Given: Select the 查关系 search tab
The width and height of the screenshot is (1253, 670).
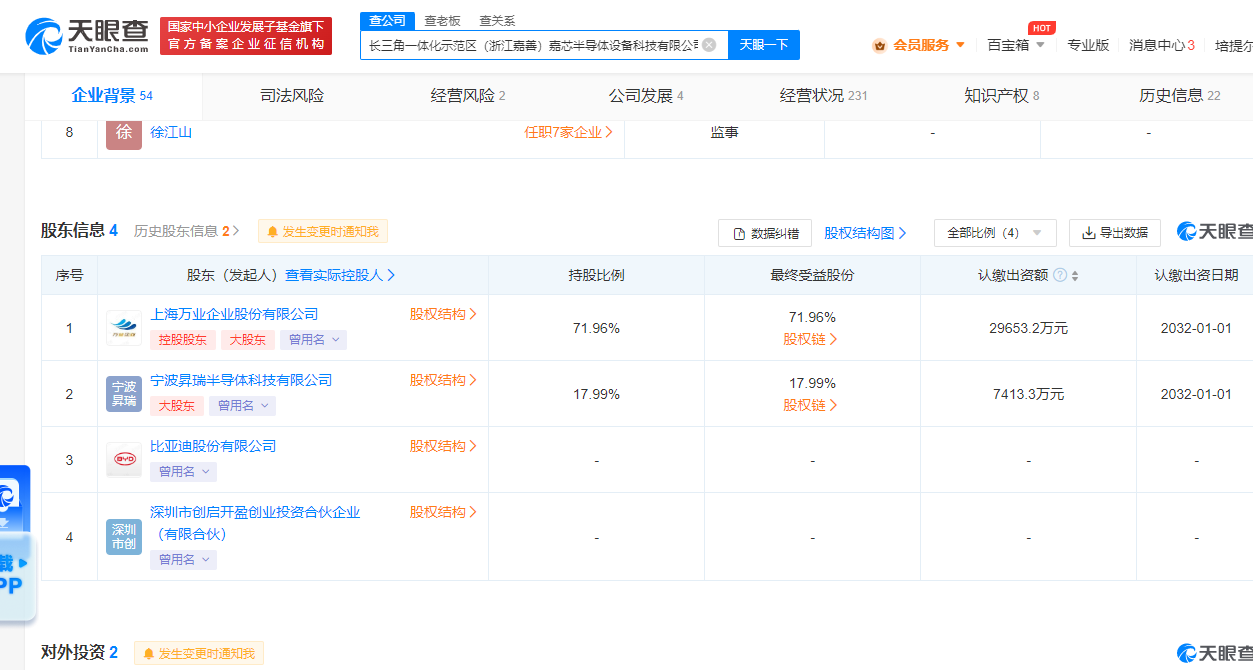Looking at the screenshot, I should (497, 20).
